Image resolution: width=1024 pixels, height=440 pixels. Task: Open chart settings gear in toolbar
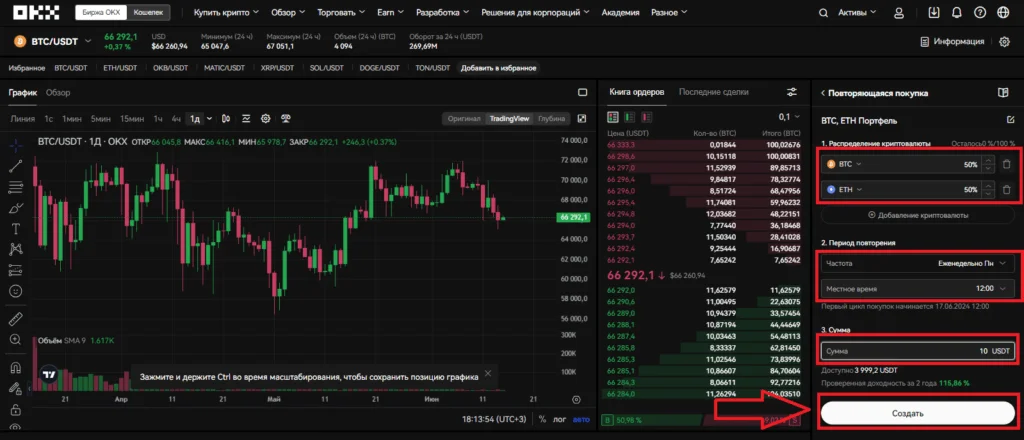[x=266, y=119]
